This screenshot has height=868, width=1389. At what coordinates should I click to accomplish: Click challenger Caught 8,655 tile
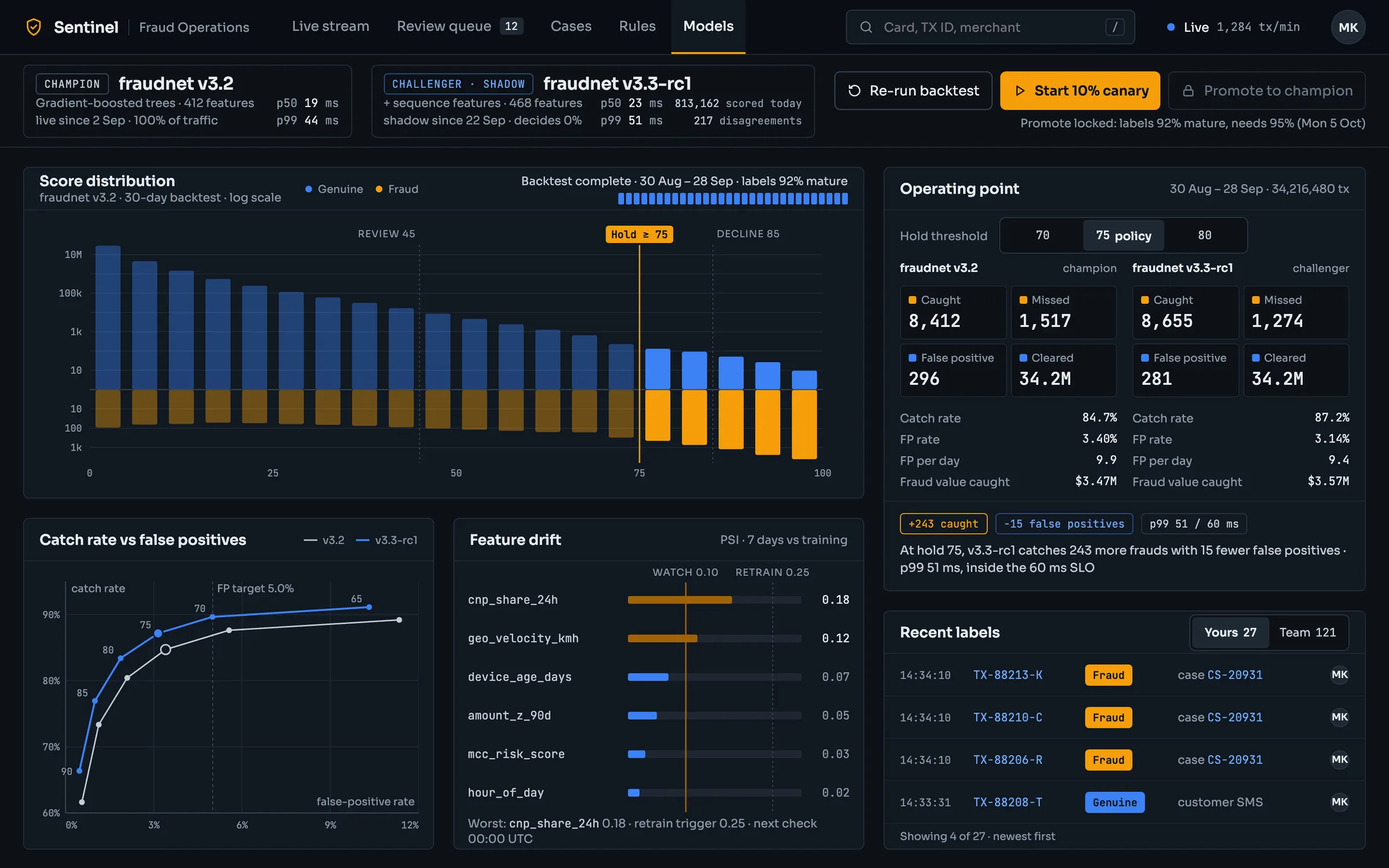(x=1187, y=312)
